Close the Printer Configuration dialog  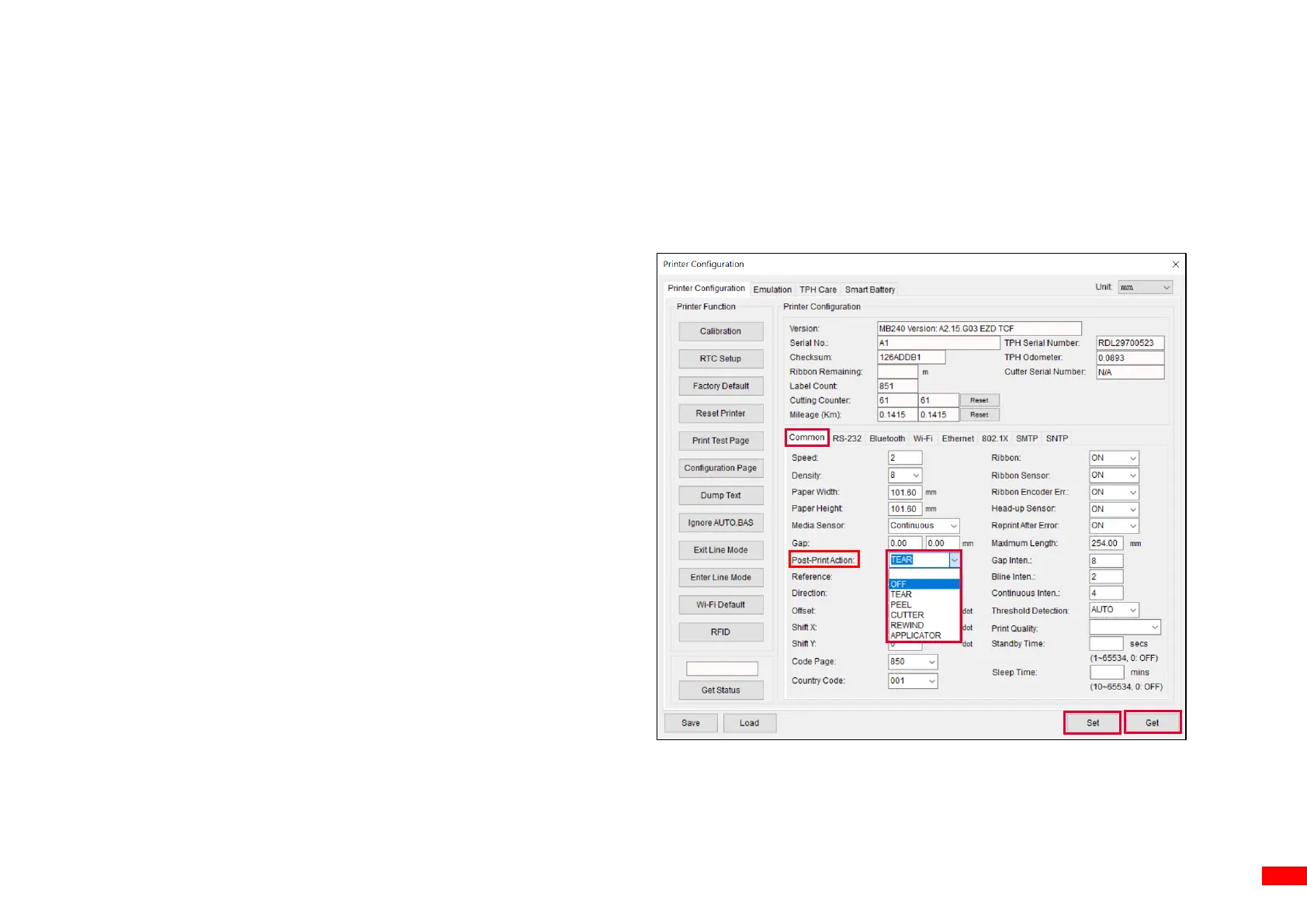point(1175,265)
